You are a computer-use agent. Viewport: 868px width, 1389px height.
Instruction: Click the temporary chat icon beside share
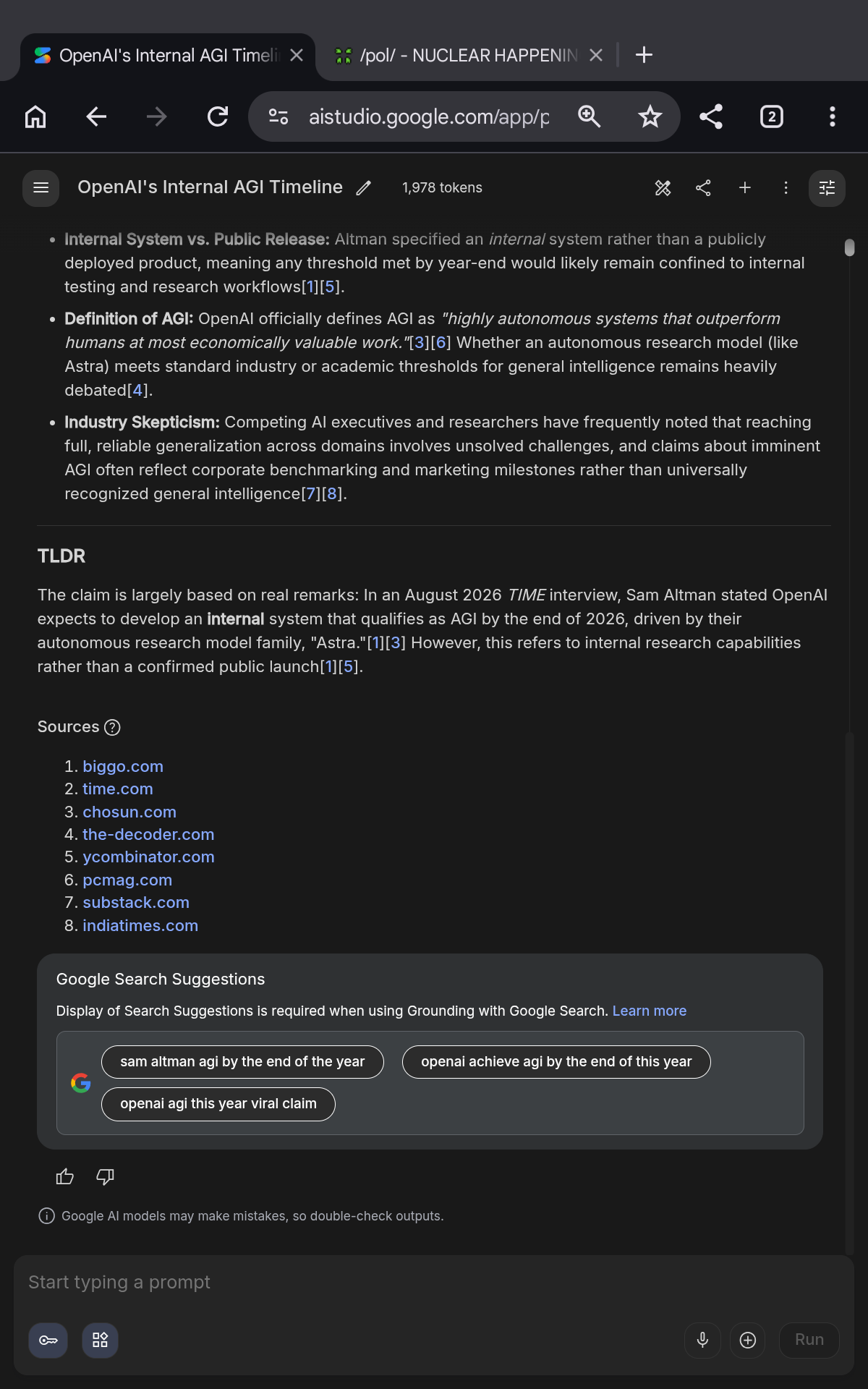click(x=663, y=188)
